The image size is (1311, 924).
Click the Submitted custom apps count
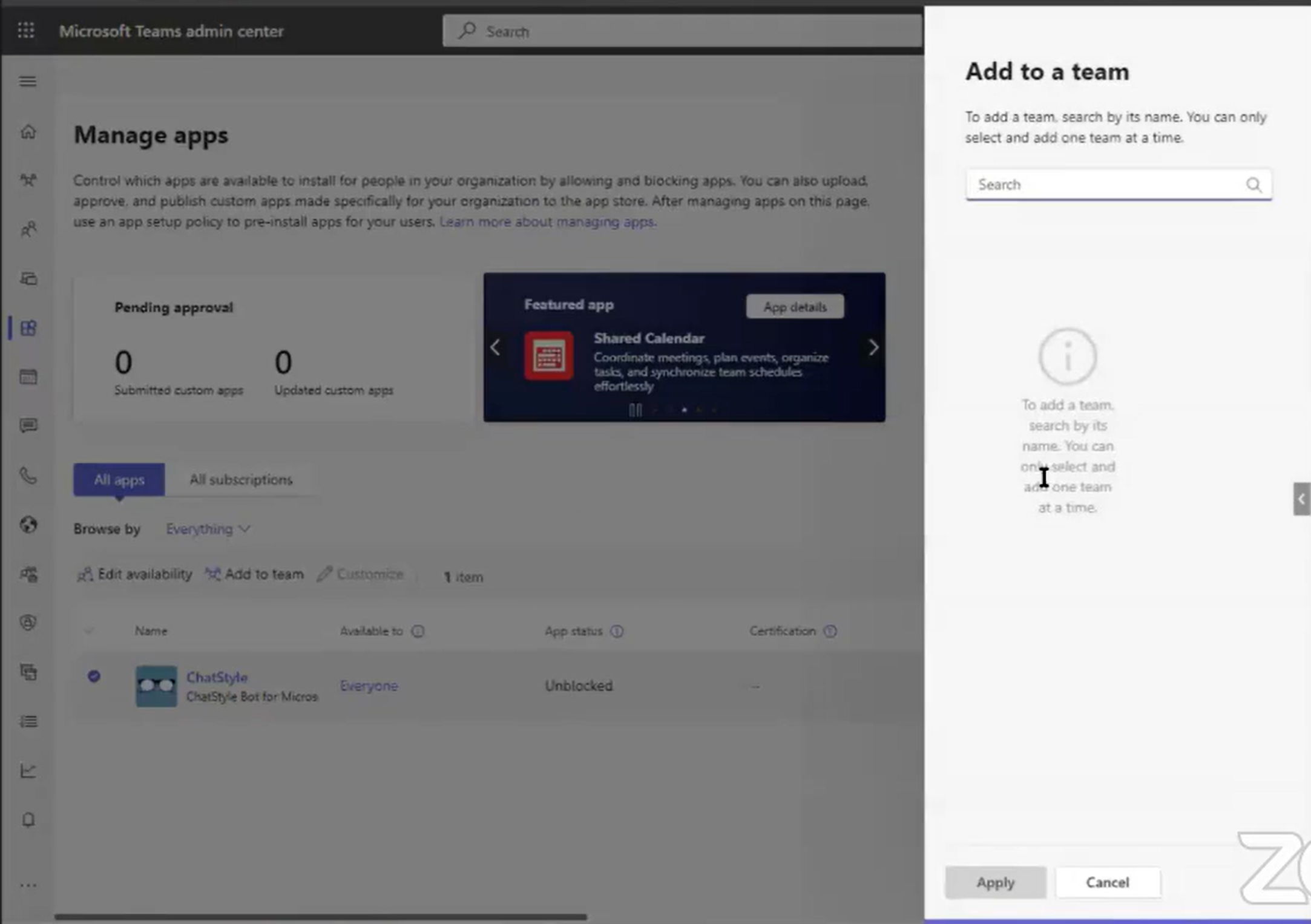(123, 362)
